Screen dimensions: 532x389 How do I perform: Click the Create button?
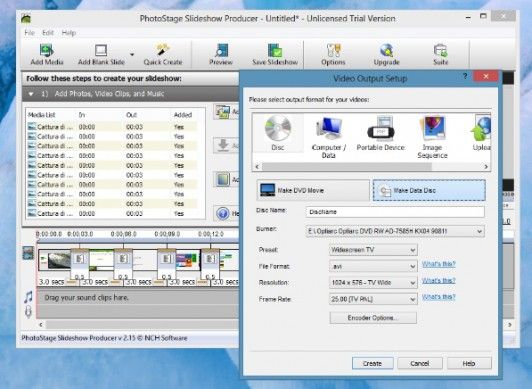(x=373, y=363)
